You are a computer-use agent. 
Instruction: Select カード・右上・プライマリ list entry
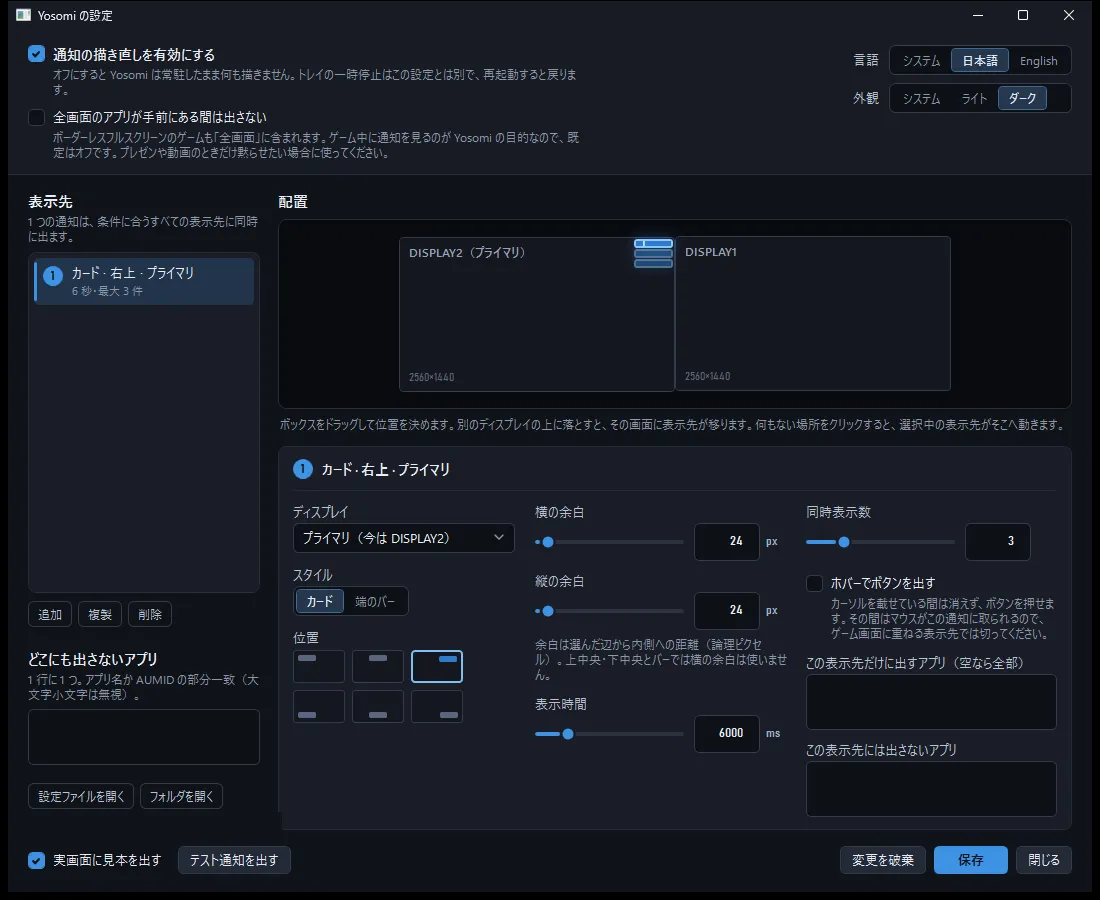(144, 281)
